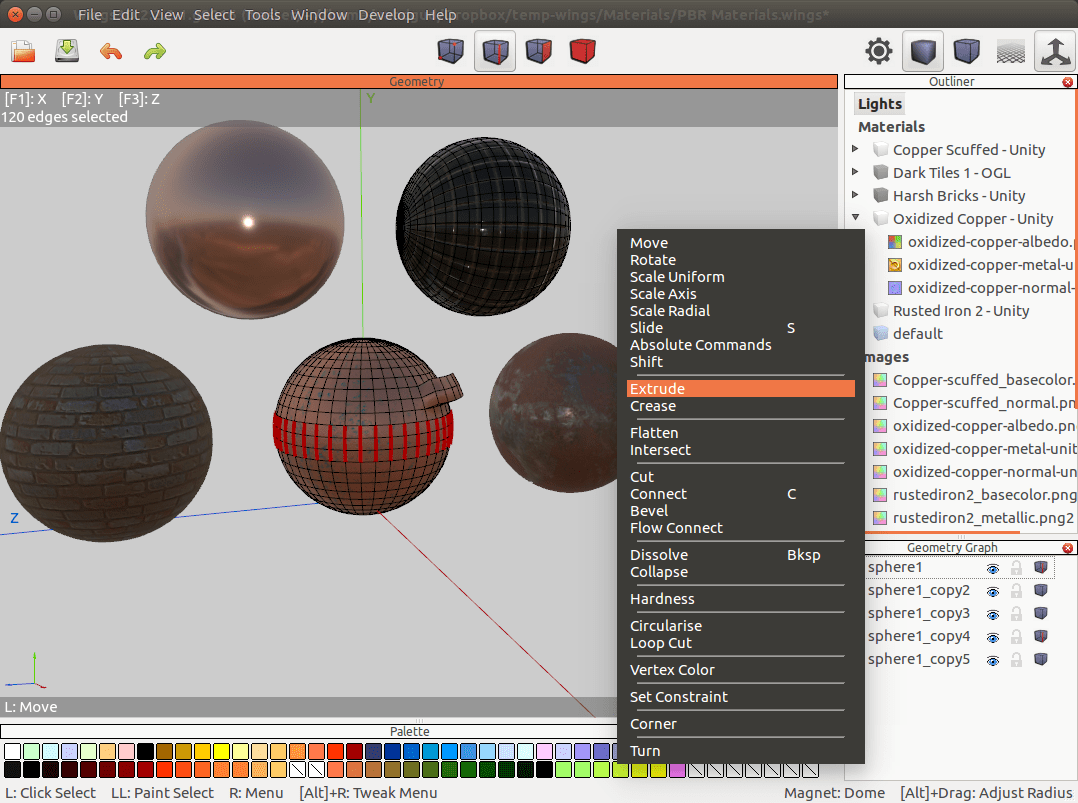
Task: Click rustediron2_metallic.png2 image icon
Action: pyautogui.click(x=879, y=518)
